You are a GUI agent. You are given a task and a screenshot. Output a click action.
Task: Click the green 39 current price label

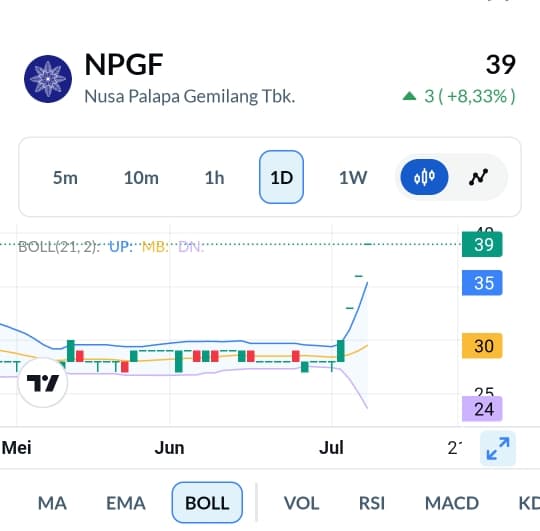(482, 244)
